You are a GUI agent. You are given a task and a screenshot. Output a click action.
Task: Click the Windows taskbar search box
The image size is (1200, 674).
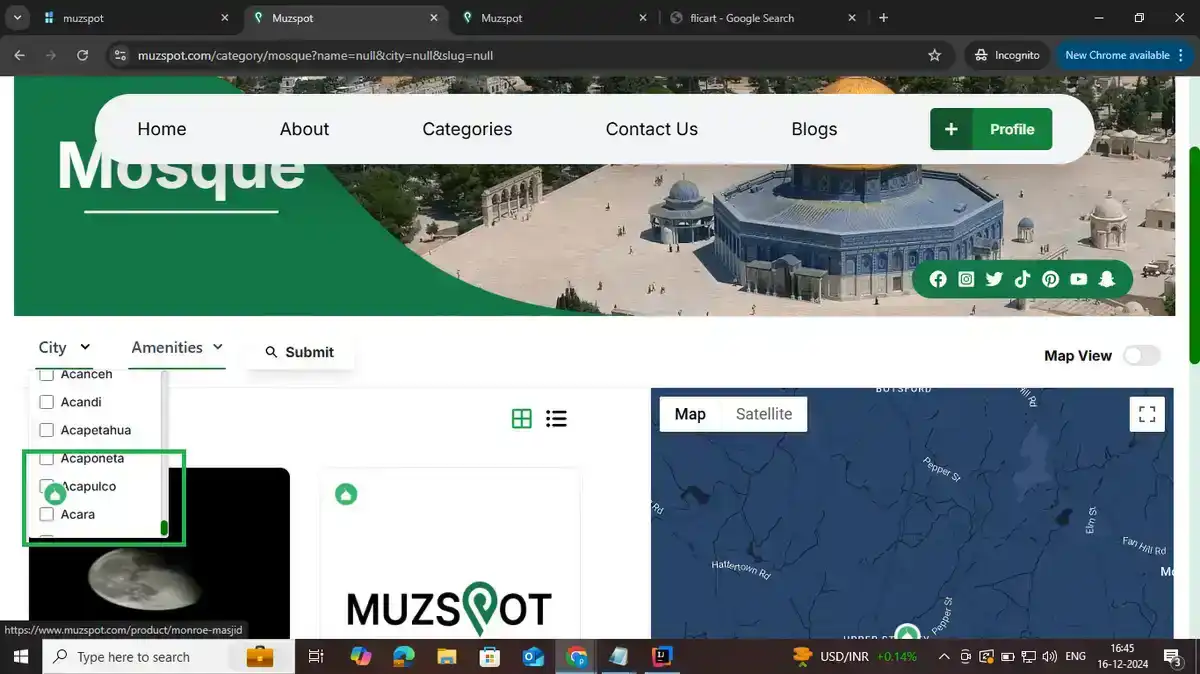coord(168,656)
